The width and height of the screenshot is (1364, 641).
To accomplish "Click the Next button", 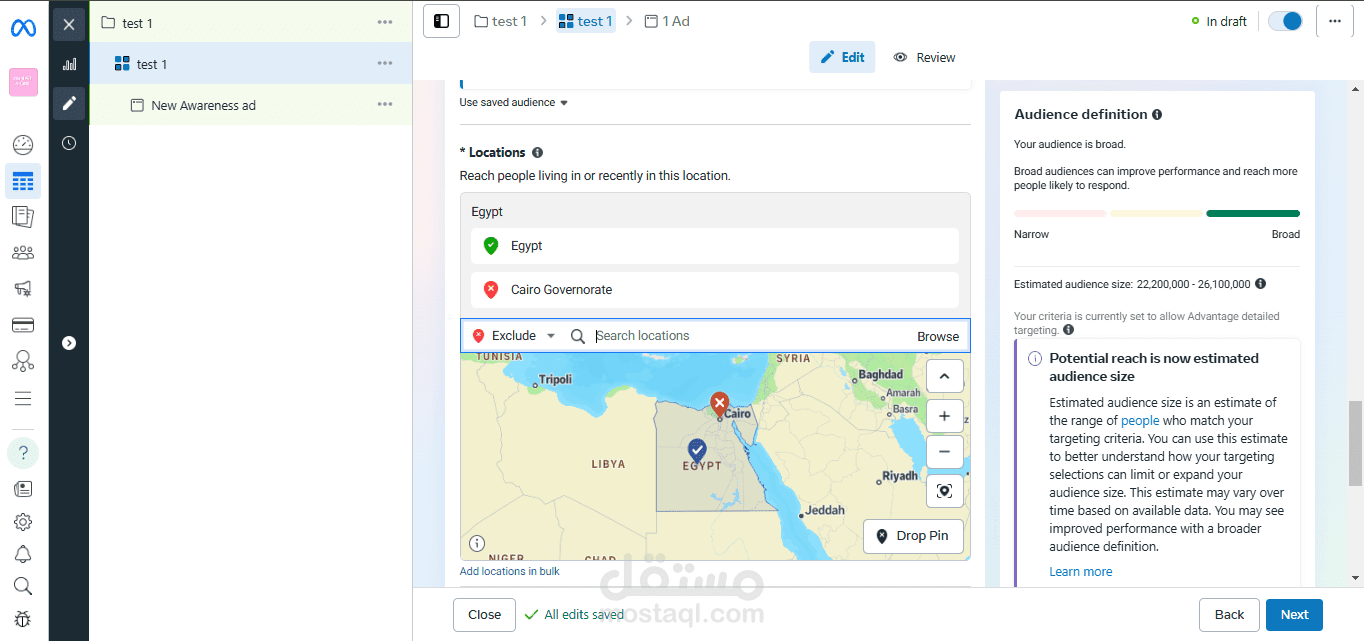I will pyautogui.click(x=1294, y=615).
